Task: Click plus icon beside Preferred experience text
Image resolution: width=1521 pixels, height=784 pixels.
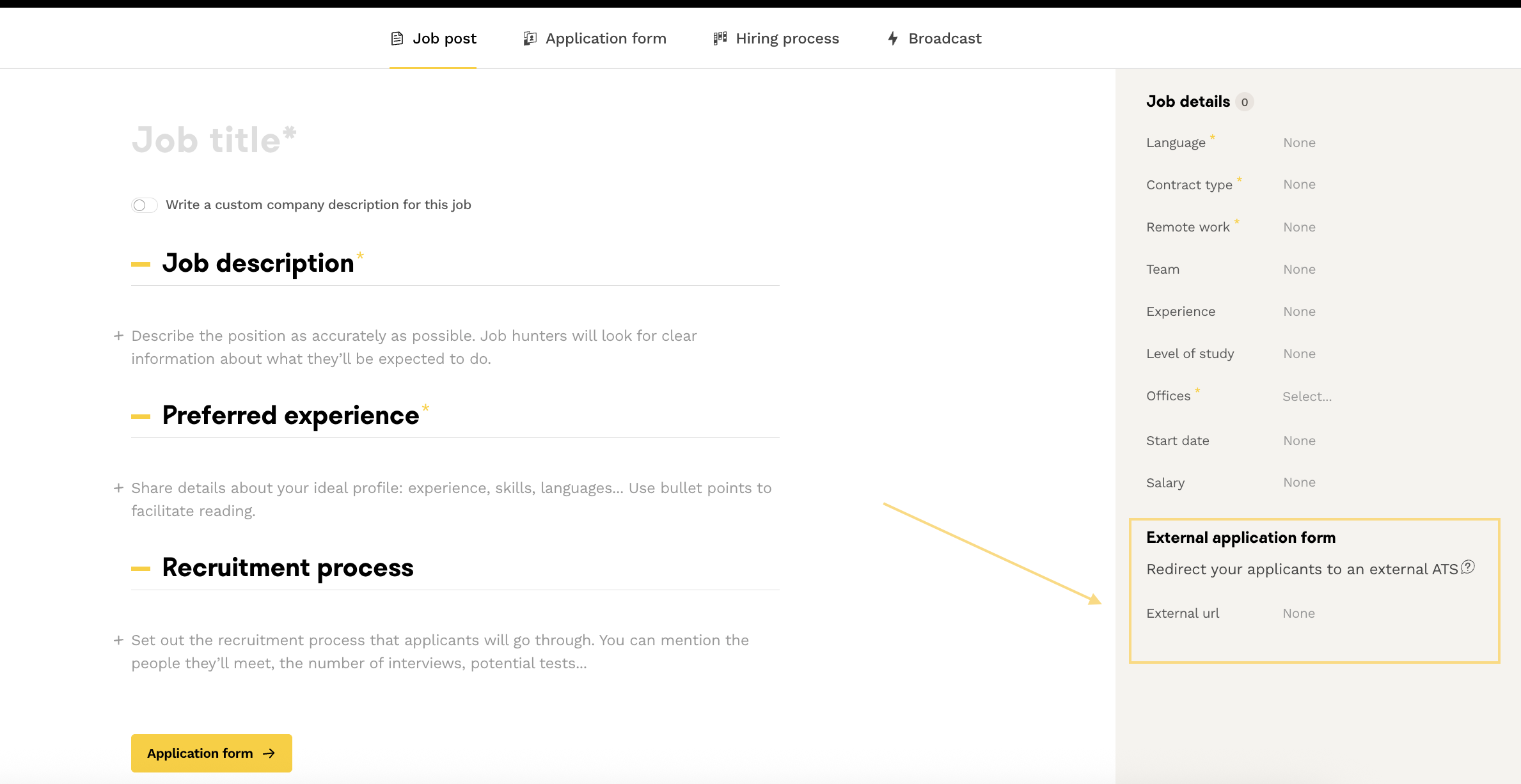Action: [118, 488]
